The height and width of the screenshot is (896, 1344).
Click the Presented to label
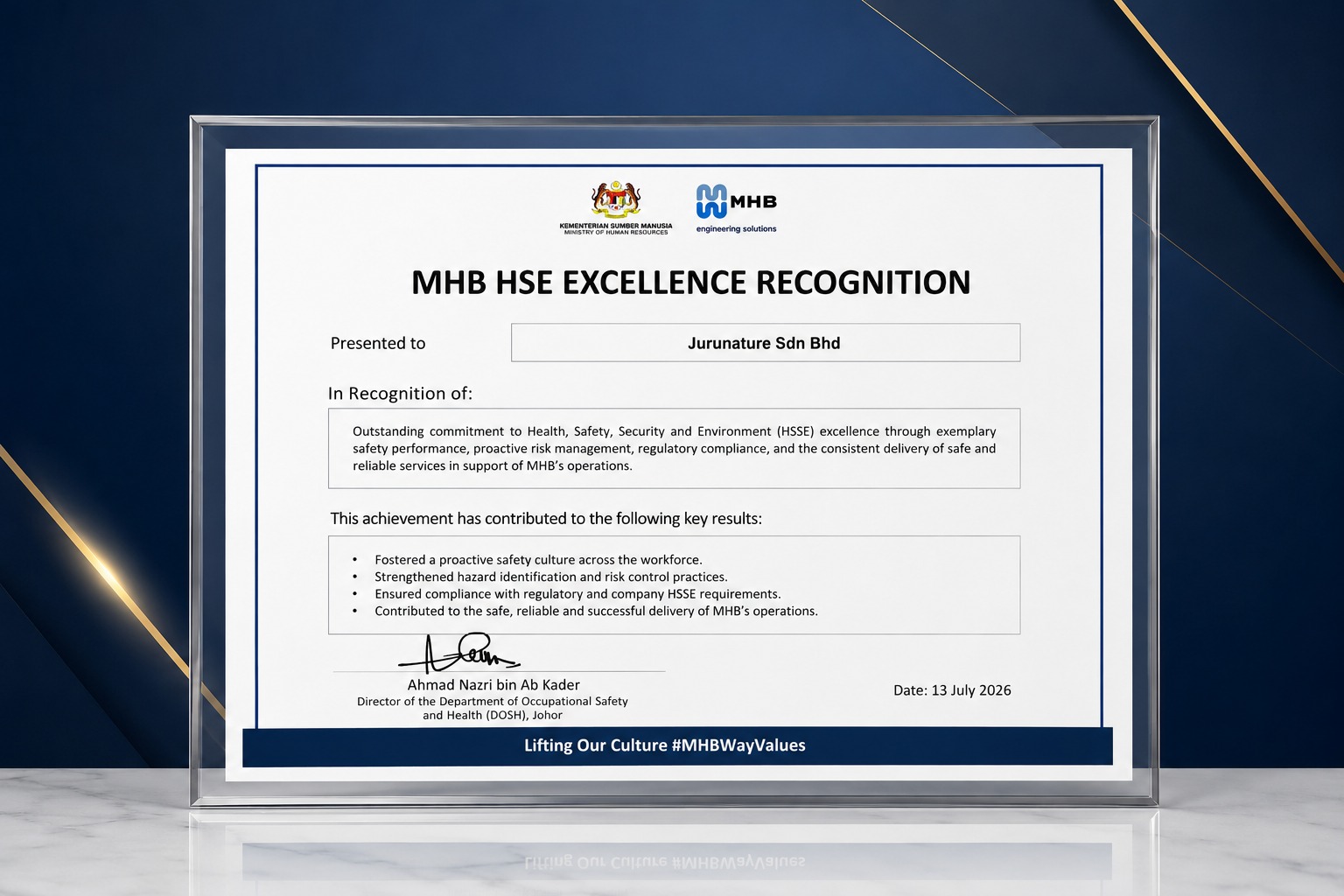tap(378, 343)
